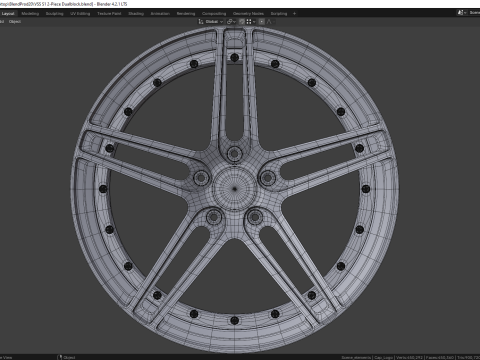The width and height of the screenshot is (480, 360).
Task: Select the Shading workspace tab
Action: (136, 14)
